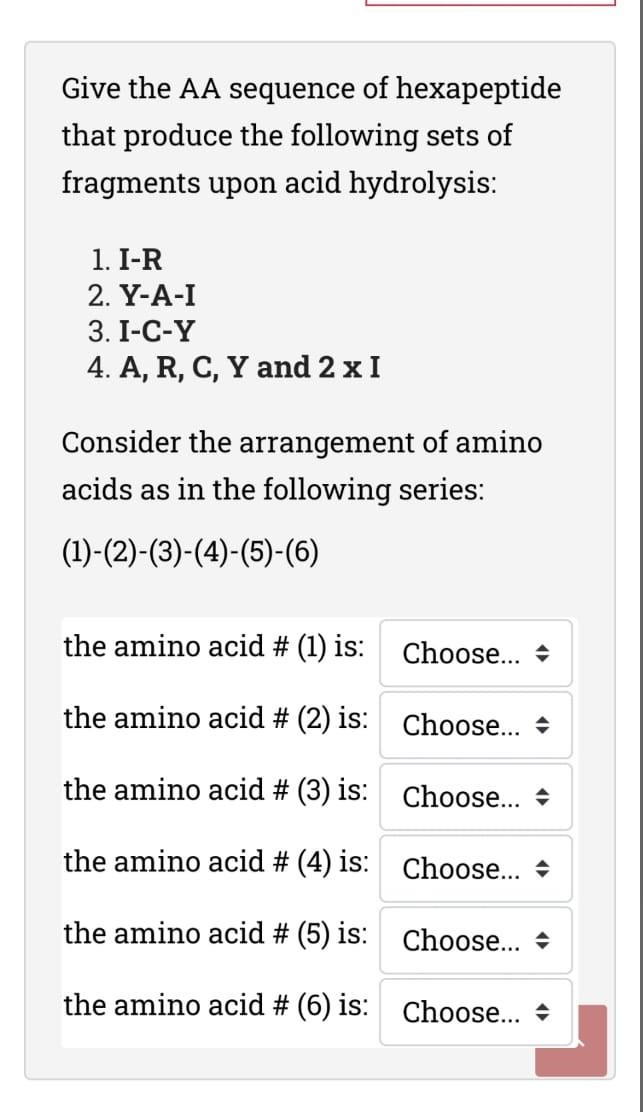The height and width of the screenshot is (1112, 643).
Task: Open the amino acid #(5) Choose dropdown
Action: click(x=475, y=941)
